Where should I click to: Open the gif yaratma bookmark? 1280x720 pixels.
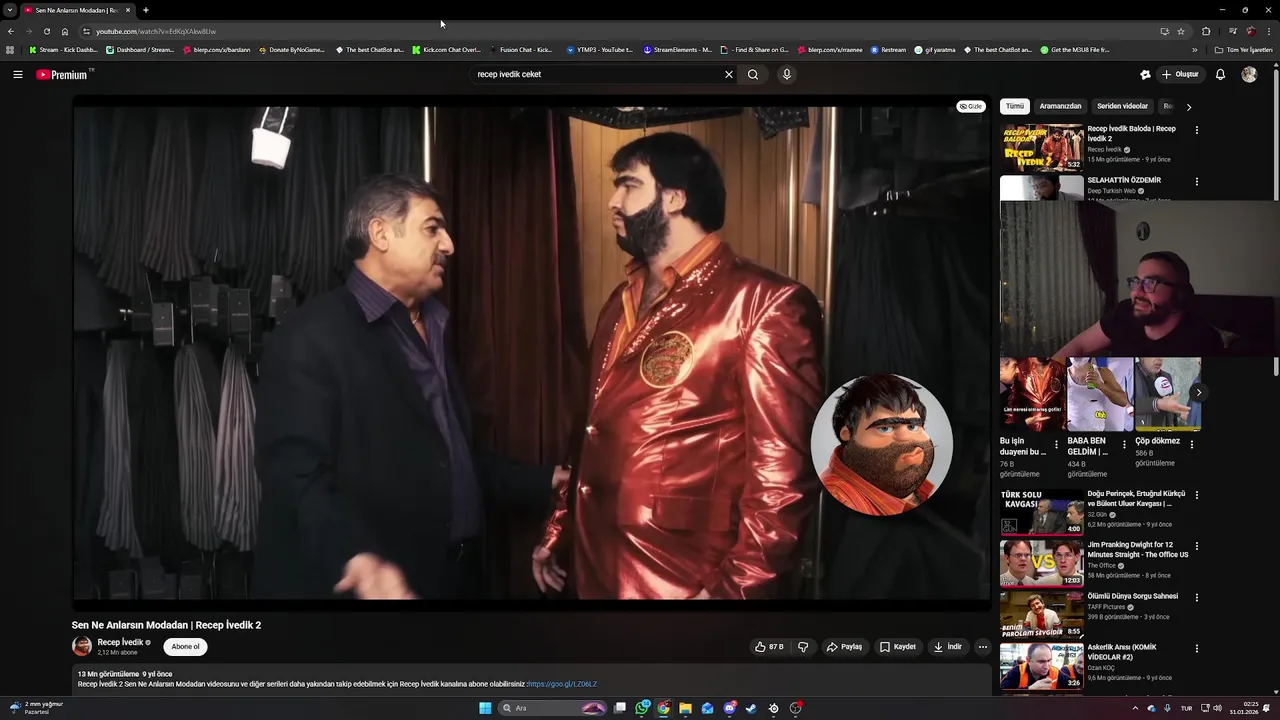pos(936,49)
